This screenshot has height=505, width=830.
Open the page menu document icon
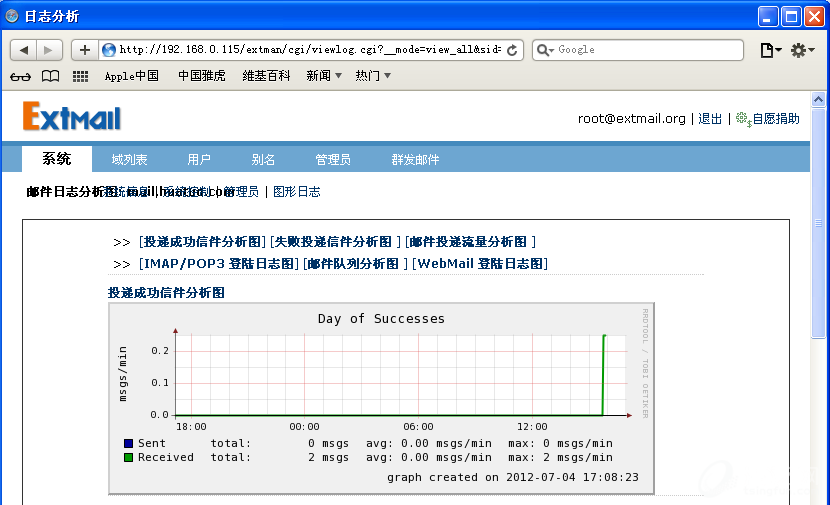[x=770, y=50]
